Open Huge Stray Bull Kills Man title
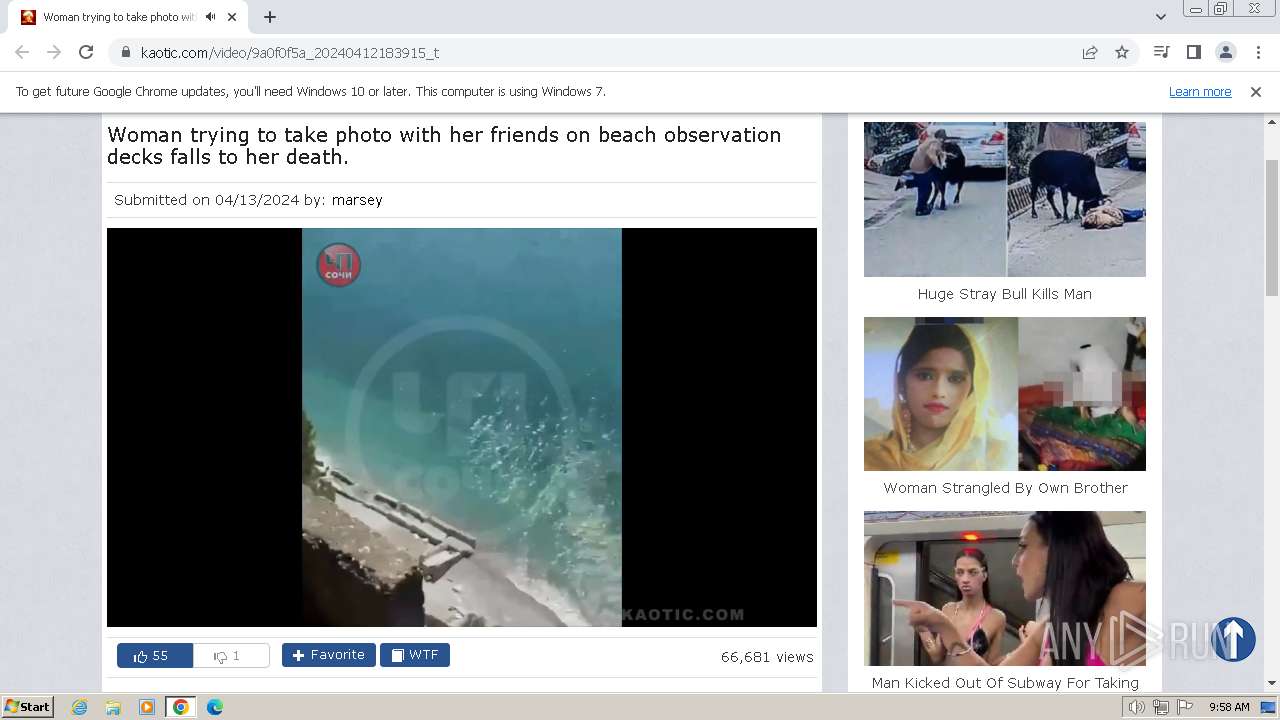The width and height of the screenshot is (1280, 720). pos(1005,294)
